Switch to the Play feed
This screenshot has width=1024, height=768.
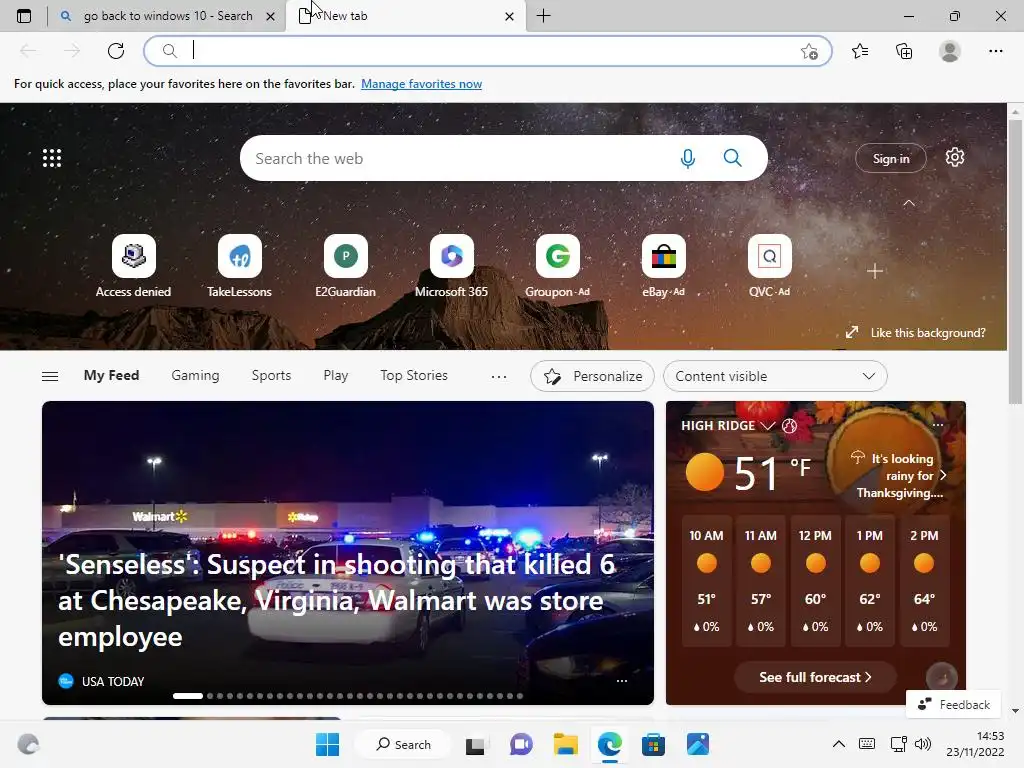tap(336, 376)
